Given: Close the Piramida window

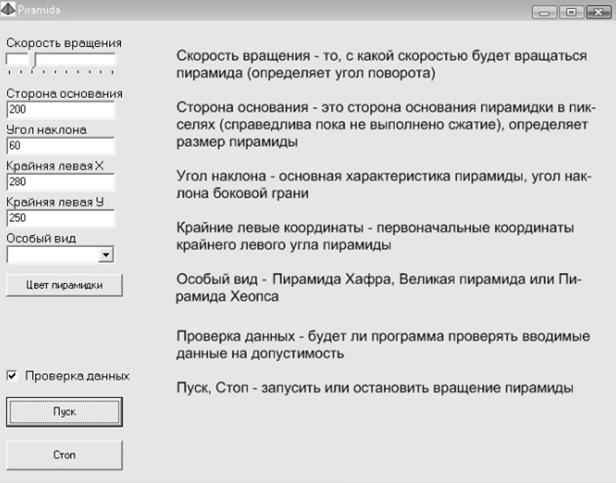Looking at the screenshot, I should [597, 12].
